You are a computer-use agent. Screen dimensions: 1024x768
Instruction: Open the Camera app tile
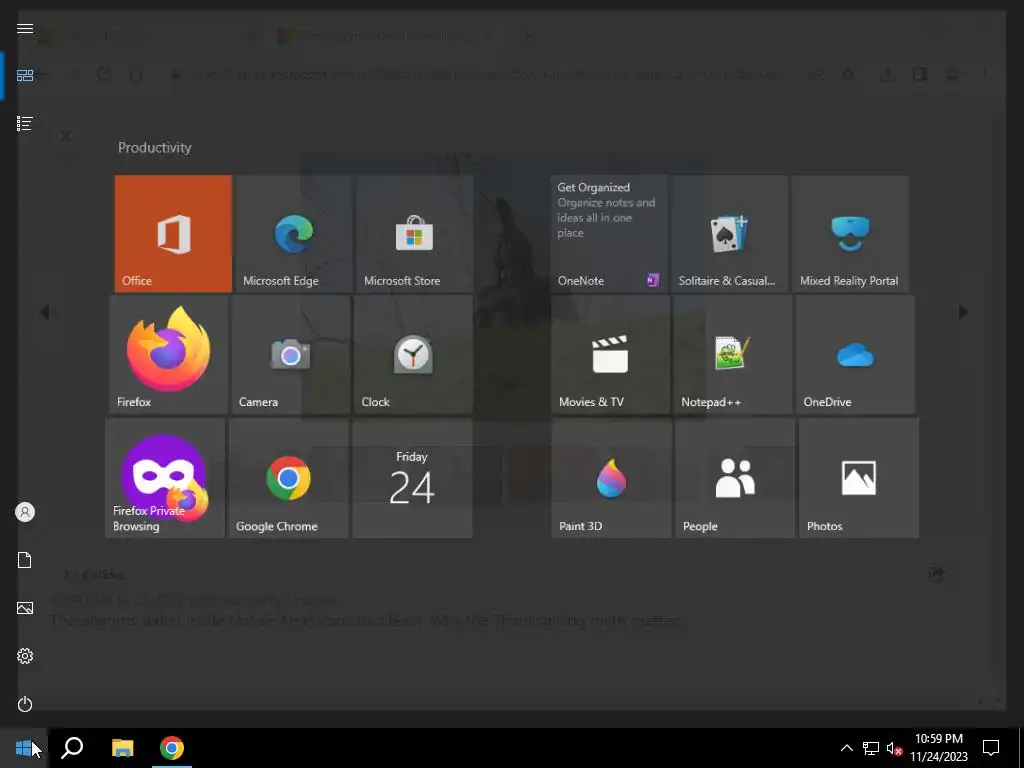point(291,355)
